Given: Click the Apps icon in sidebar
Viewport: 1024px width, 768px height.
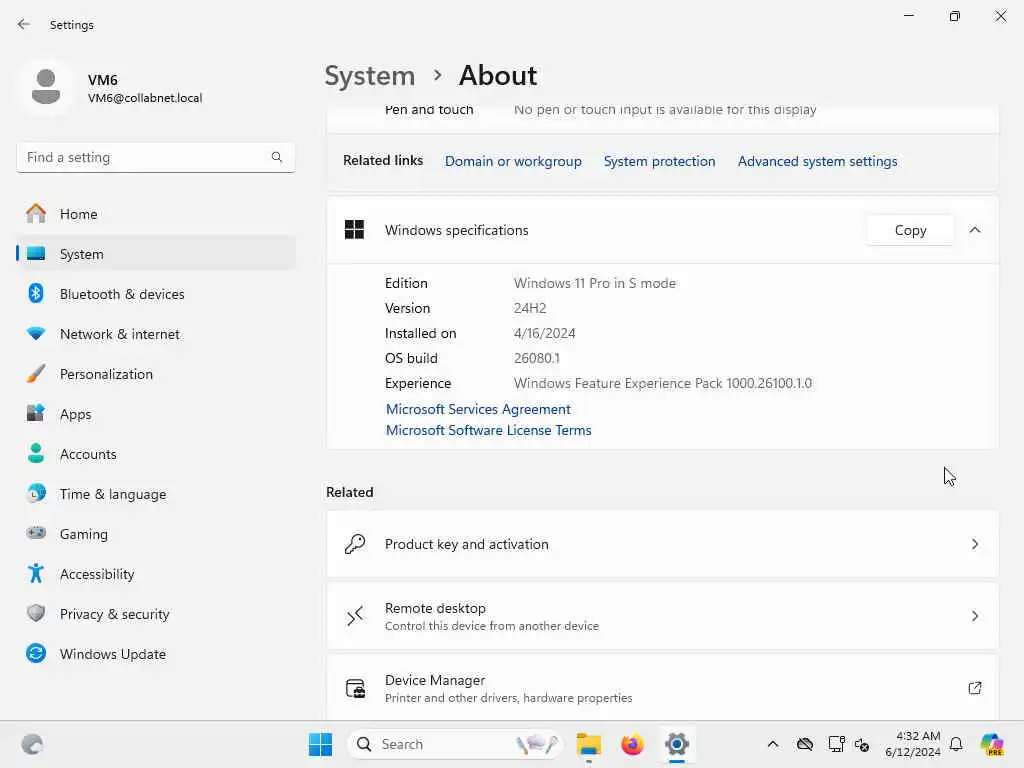Looking at the screenshot, I should tap(36, 413).
